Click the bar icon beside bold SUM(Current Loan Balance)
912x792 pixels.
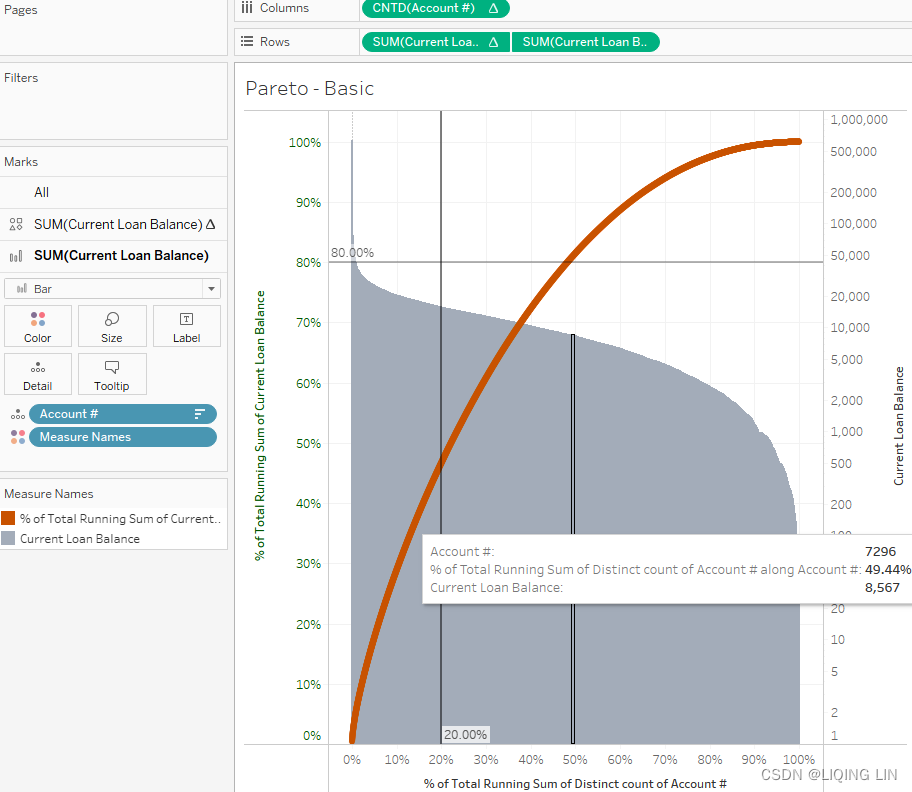pos(16,256)
